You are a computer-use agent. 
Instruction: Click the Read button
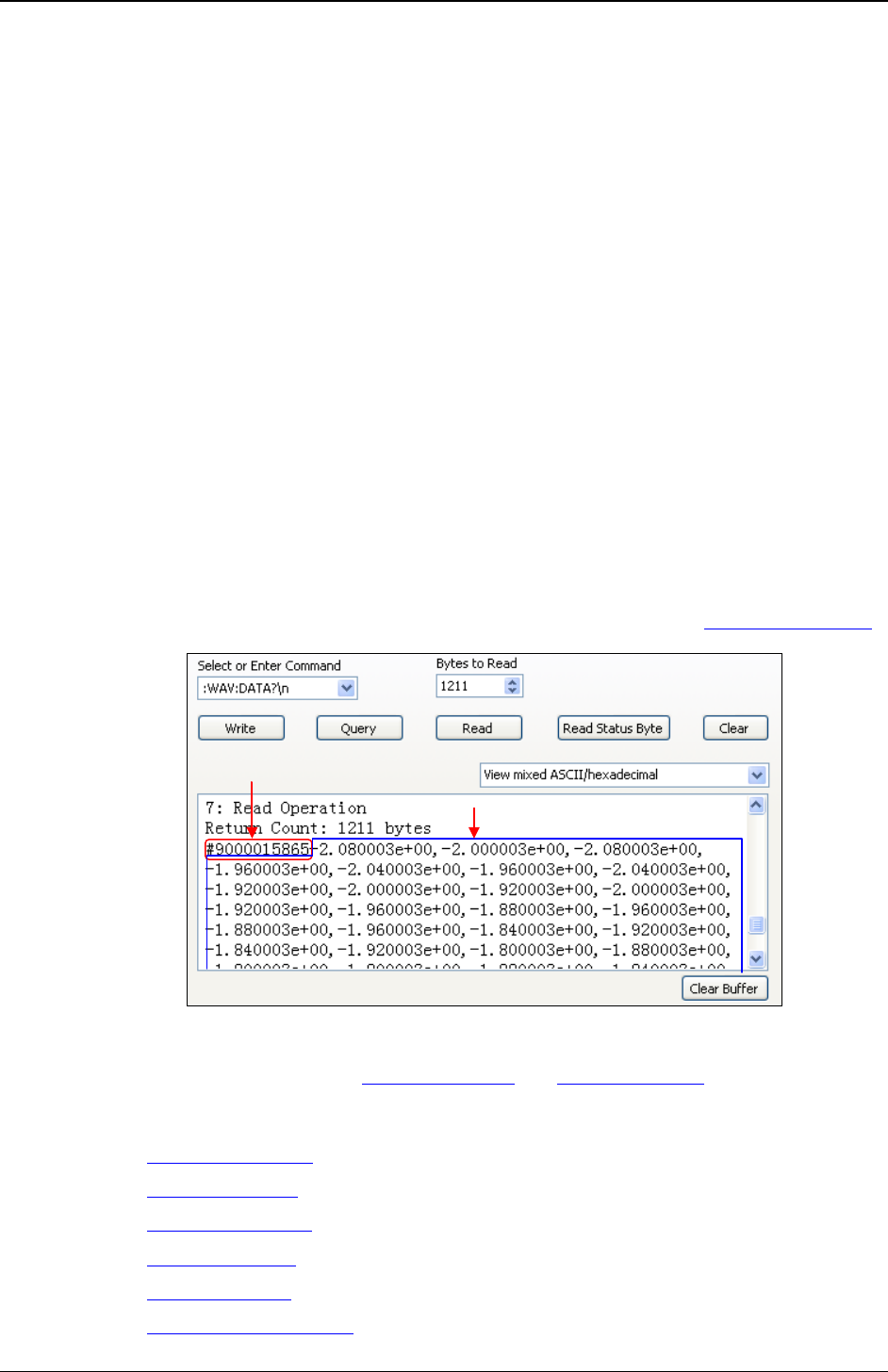coord(477,728)
